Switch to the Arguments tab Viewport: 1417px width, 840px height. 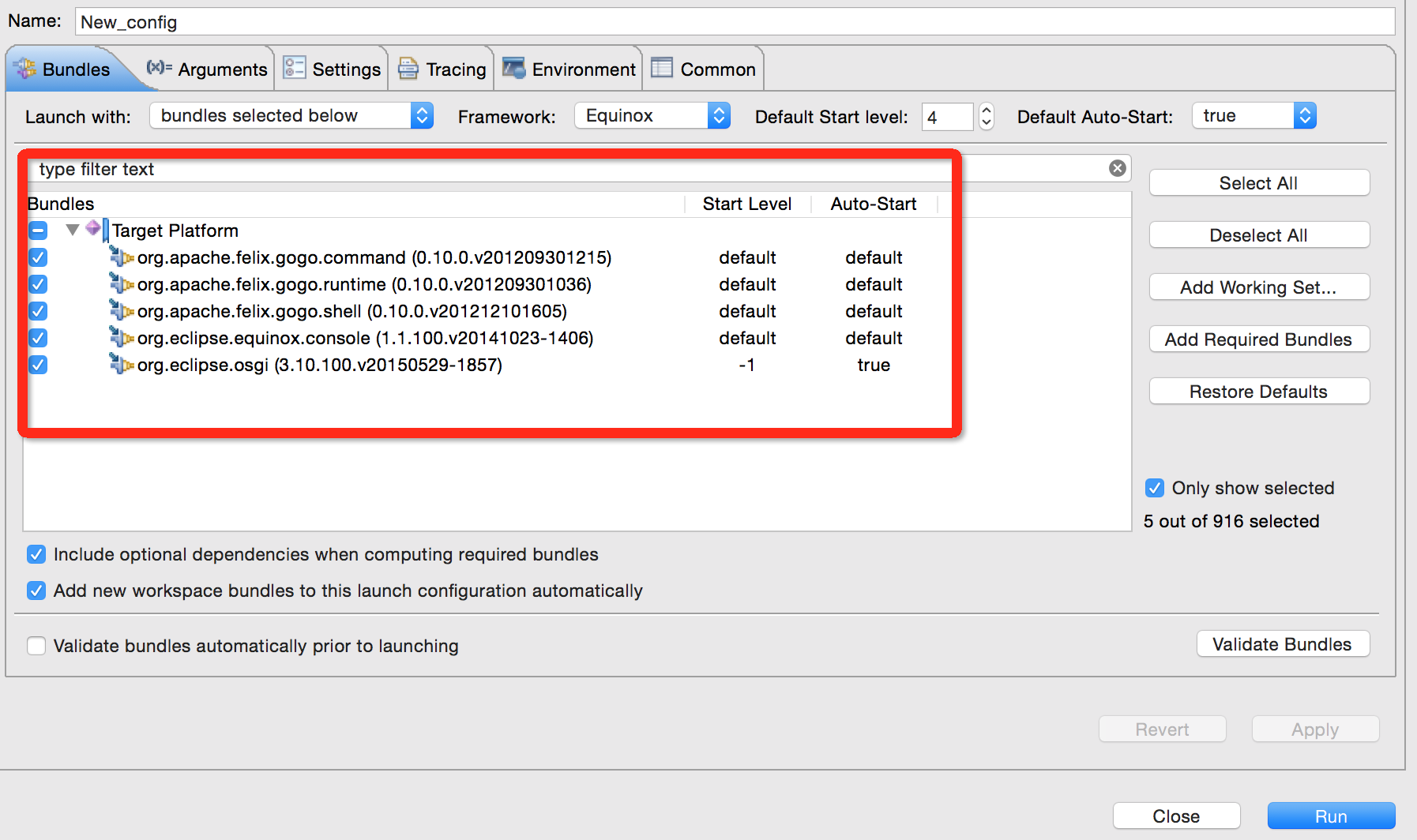point(208,69)
